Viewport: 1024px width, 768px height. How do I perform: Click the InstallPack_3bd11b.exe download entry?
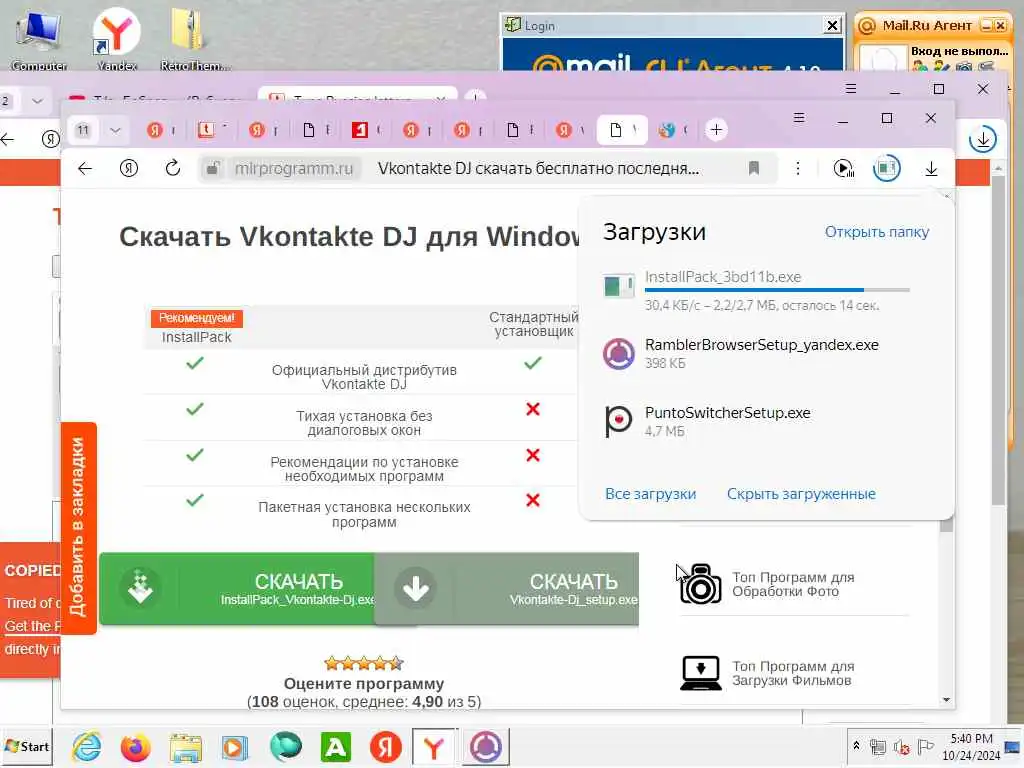pos(766,290)
